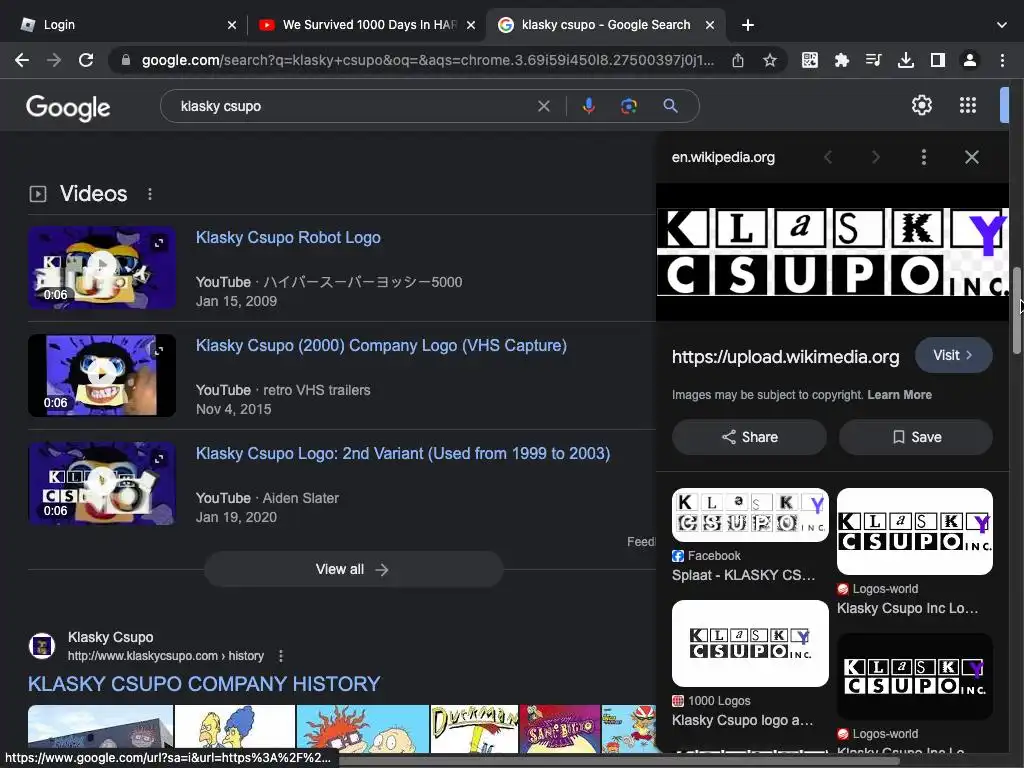The width and height of the screenshot is (1024, 768).
Task: Play the 2000 Company Logo VHS thumbnail
Action: 102,375
